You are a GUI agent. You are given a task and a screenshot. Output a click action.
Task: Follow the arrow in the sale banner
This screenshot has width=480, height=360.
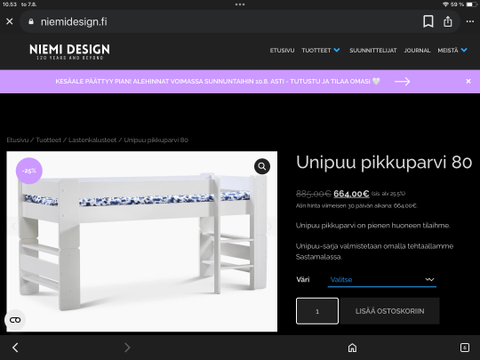(402, 81)
